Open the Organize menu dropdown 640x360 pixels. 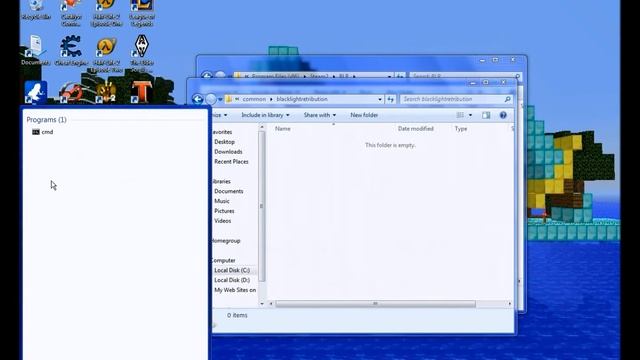point(220,115)
